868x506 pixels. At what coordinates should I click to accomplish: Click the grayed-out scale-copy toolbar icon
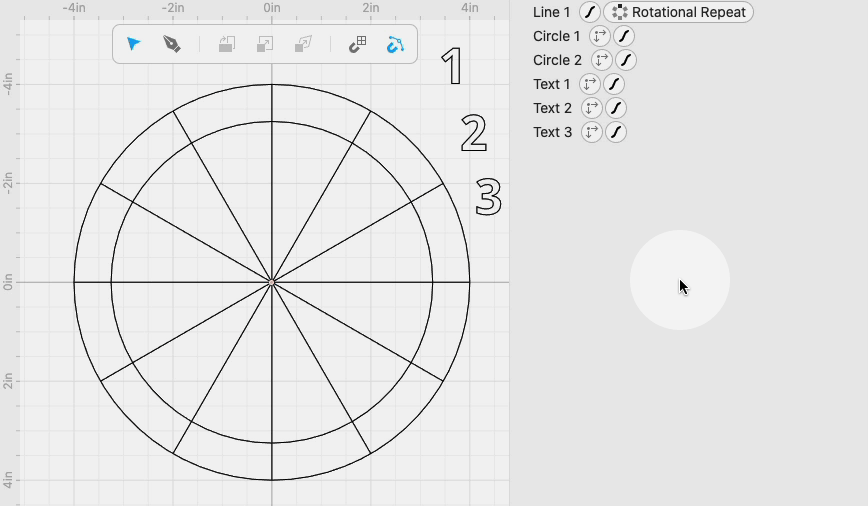point(265,44)
